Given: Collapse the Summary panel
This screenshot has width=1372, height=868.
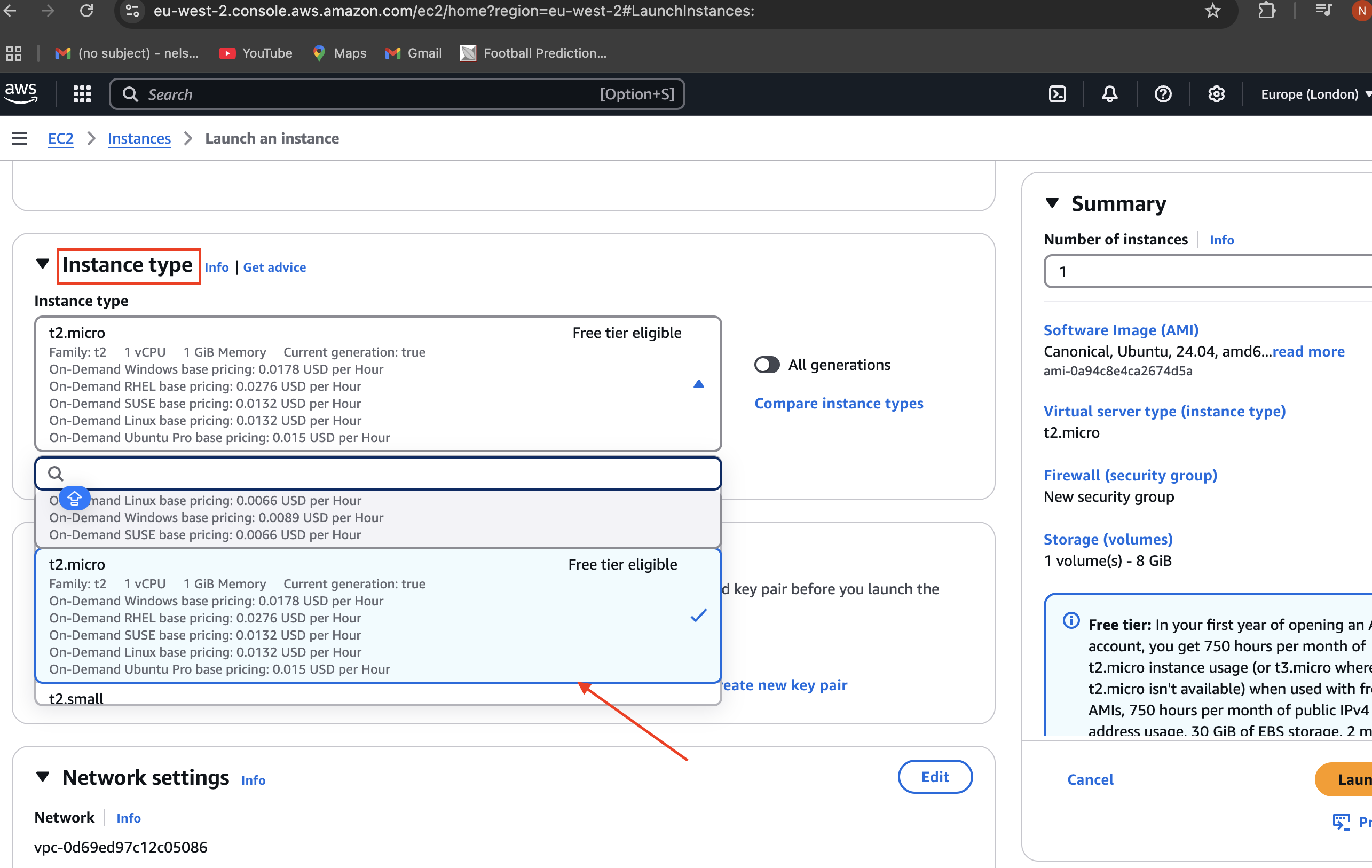Looking at the screenshot, I should 1052,203.
